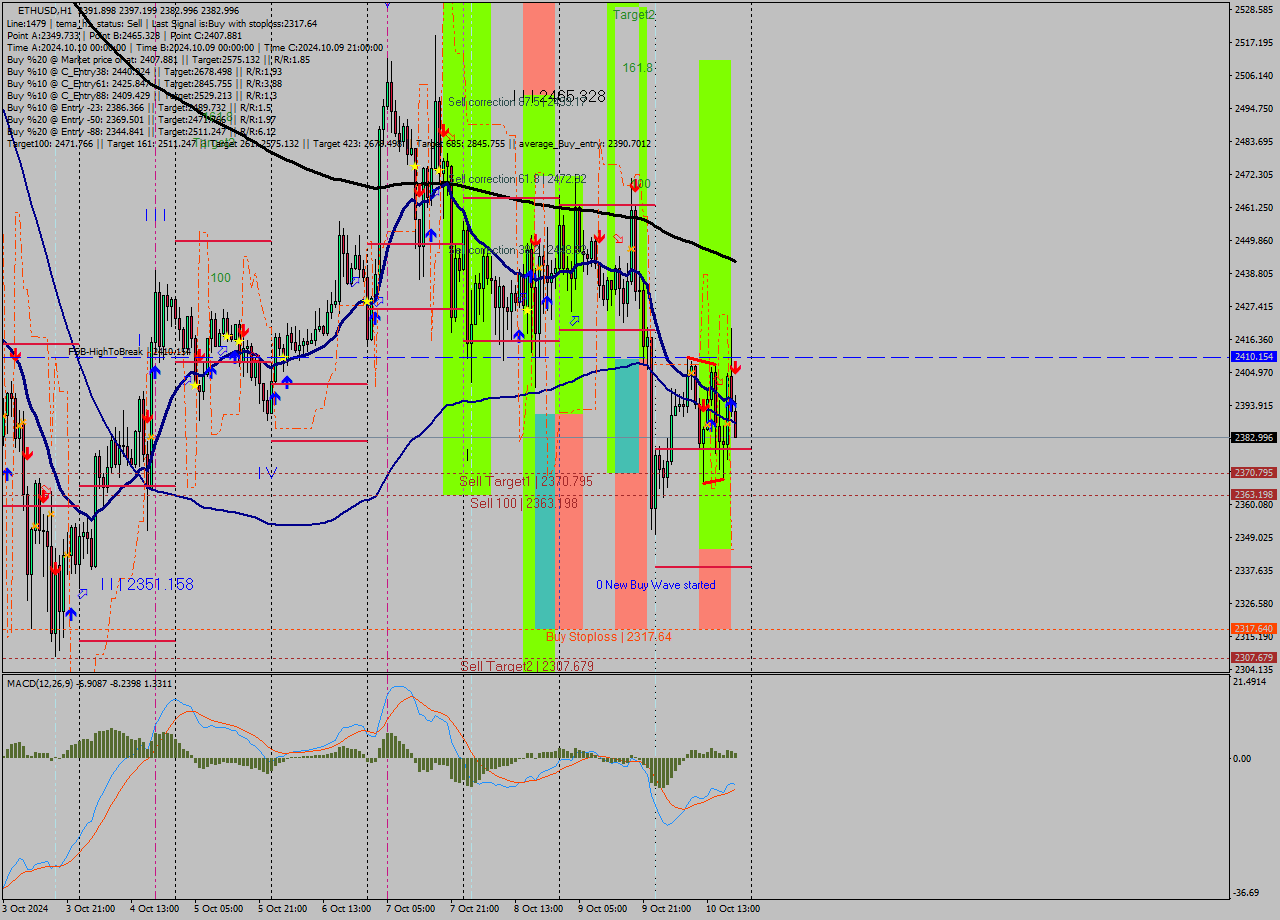Click the '3 Oct 2024' date on time axis
The width and height of the screenshot is (1280, 920).
[x=25, y=909]
